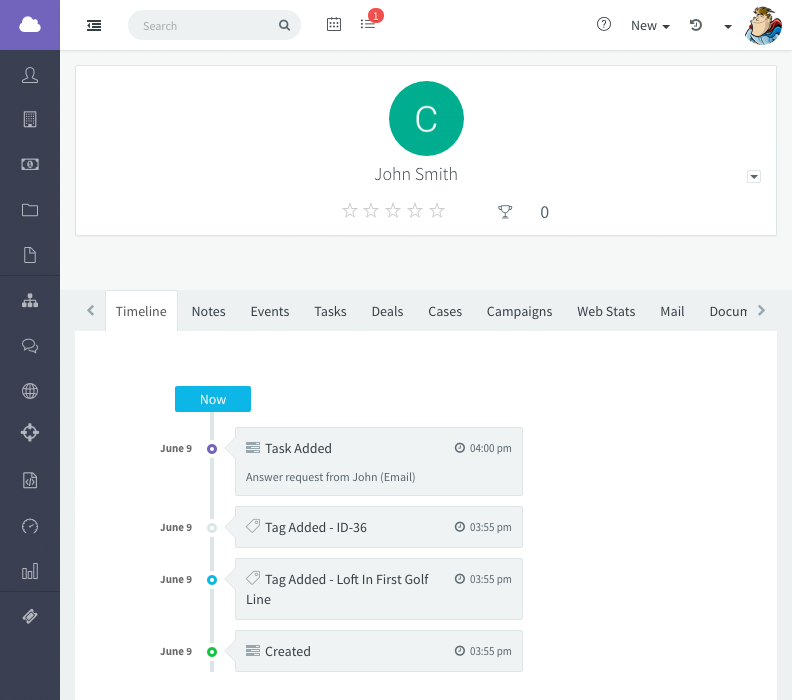The height and width of the screenshot is (700, 792).
Task: Click the calendar icon in top bar
Action: pyautogui.click(x=334, y=25)
